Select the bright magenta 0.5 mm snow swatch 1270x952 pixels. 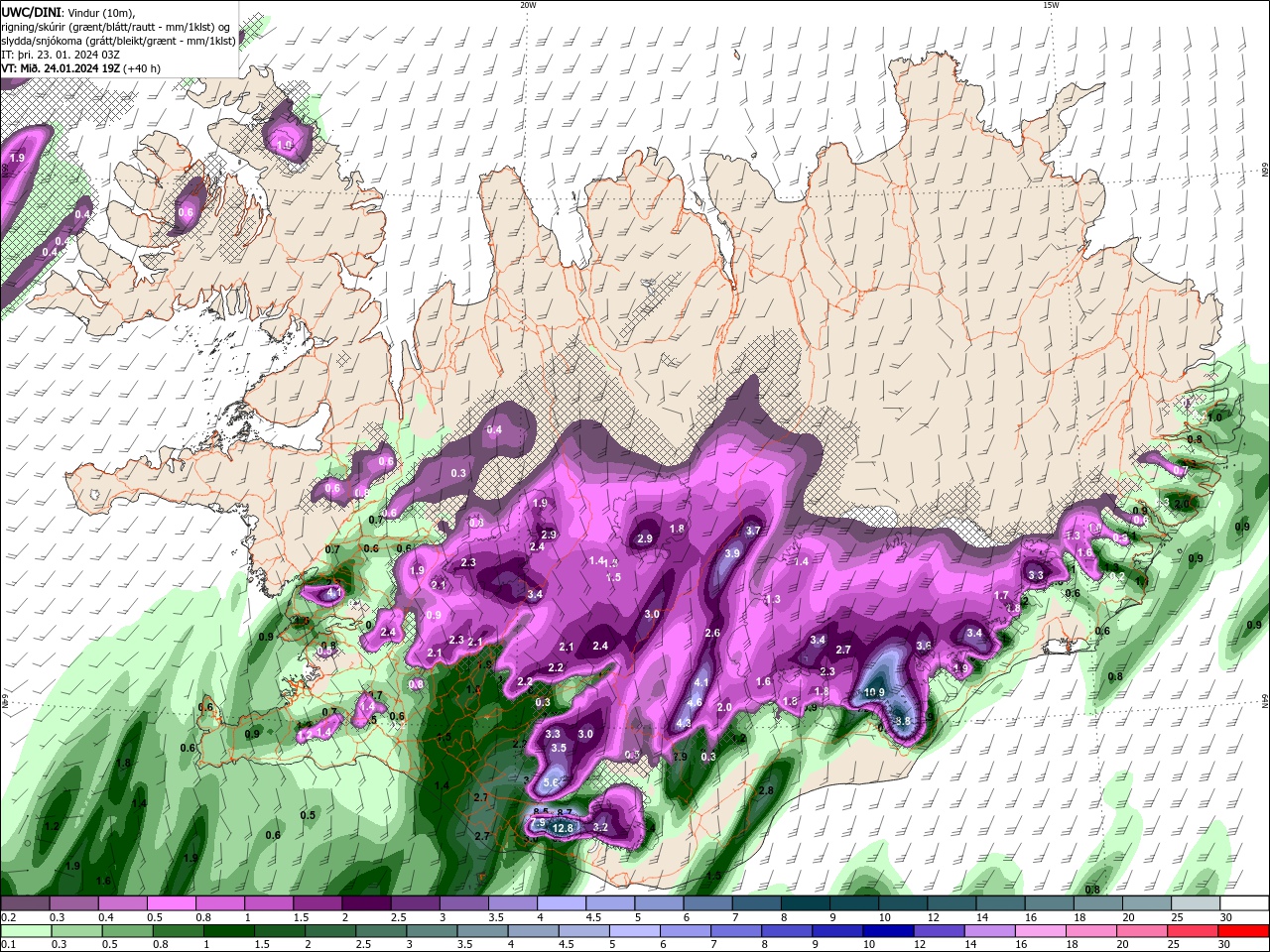coord(171,903)
